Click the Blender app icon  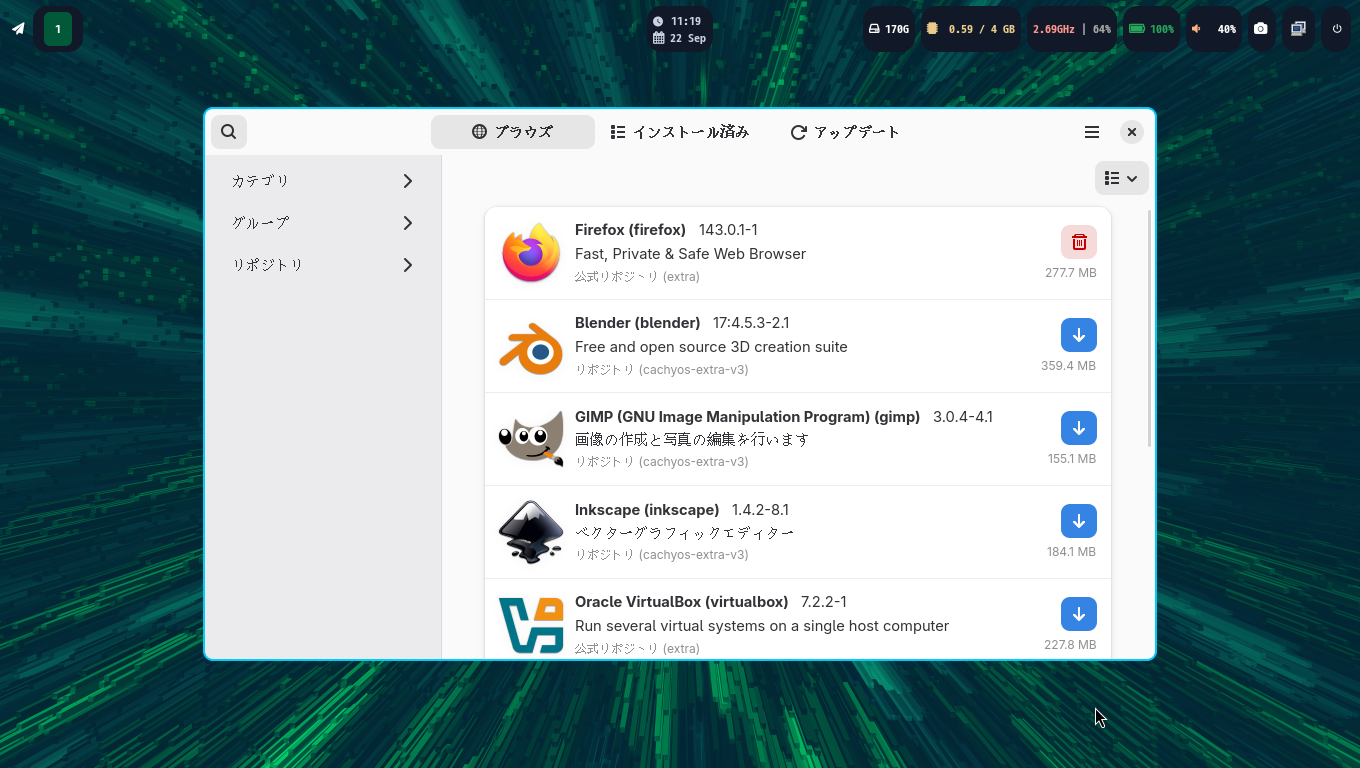click(531, 346)
